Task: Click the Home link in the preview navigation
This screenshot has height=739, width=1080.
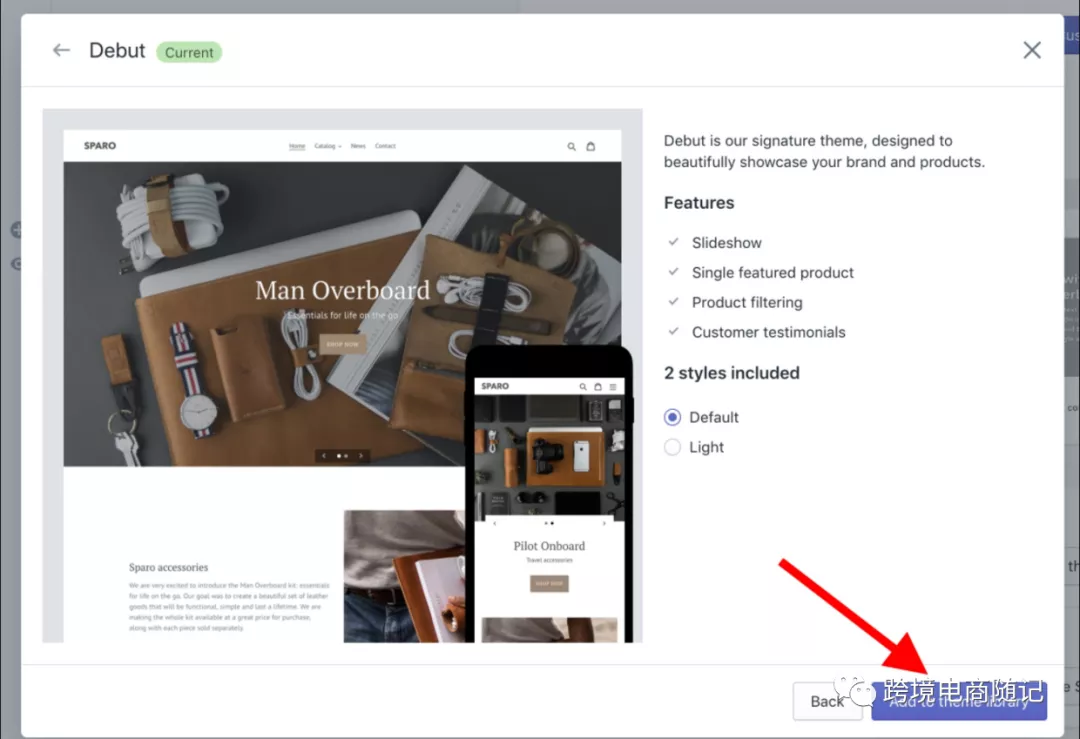Action: point(297,145)
